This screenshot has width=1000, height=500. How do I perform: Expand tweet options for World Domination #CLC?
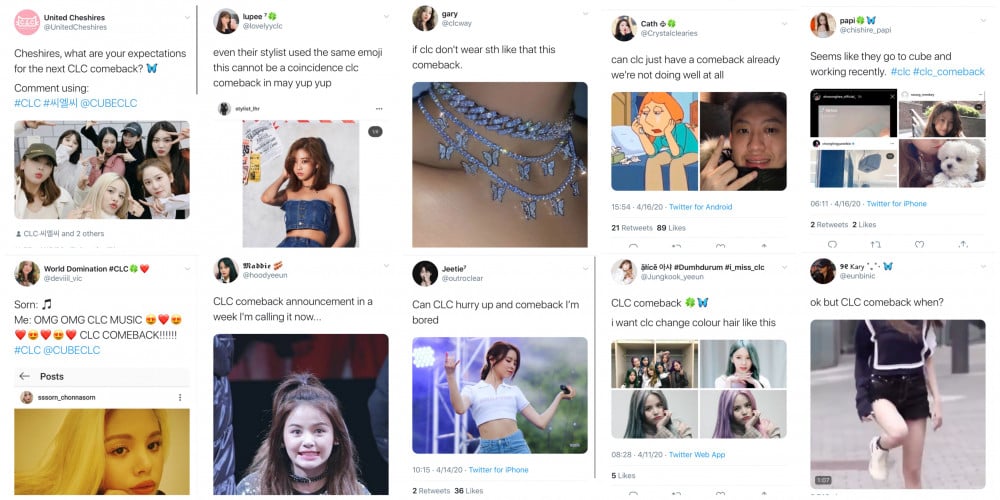coord(188,266)
